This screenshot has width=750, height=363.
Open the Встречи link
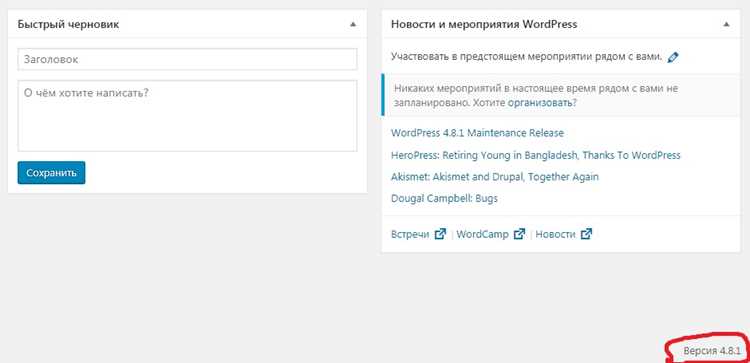point(410,234)
